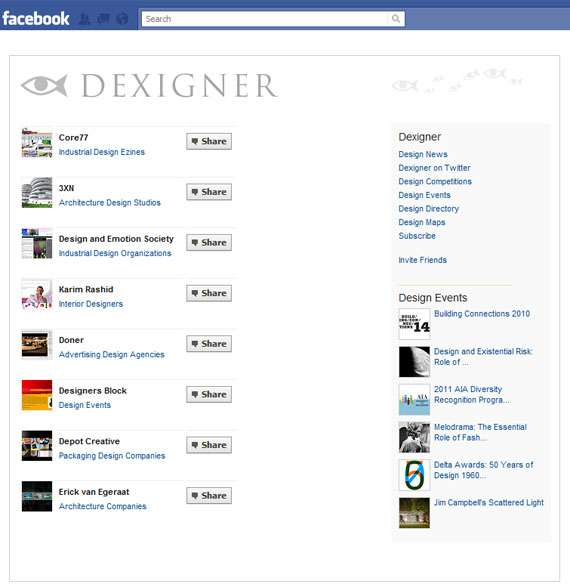Open the Melodrama event thumbnail
This screenshot has height=587, width=570.
(414, 437)
